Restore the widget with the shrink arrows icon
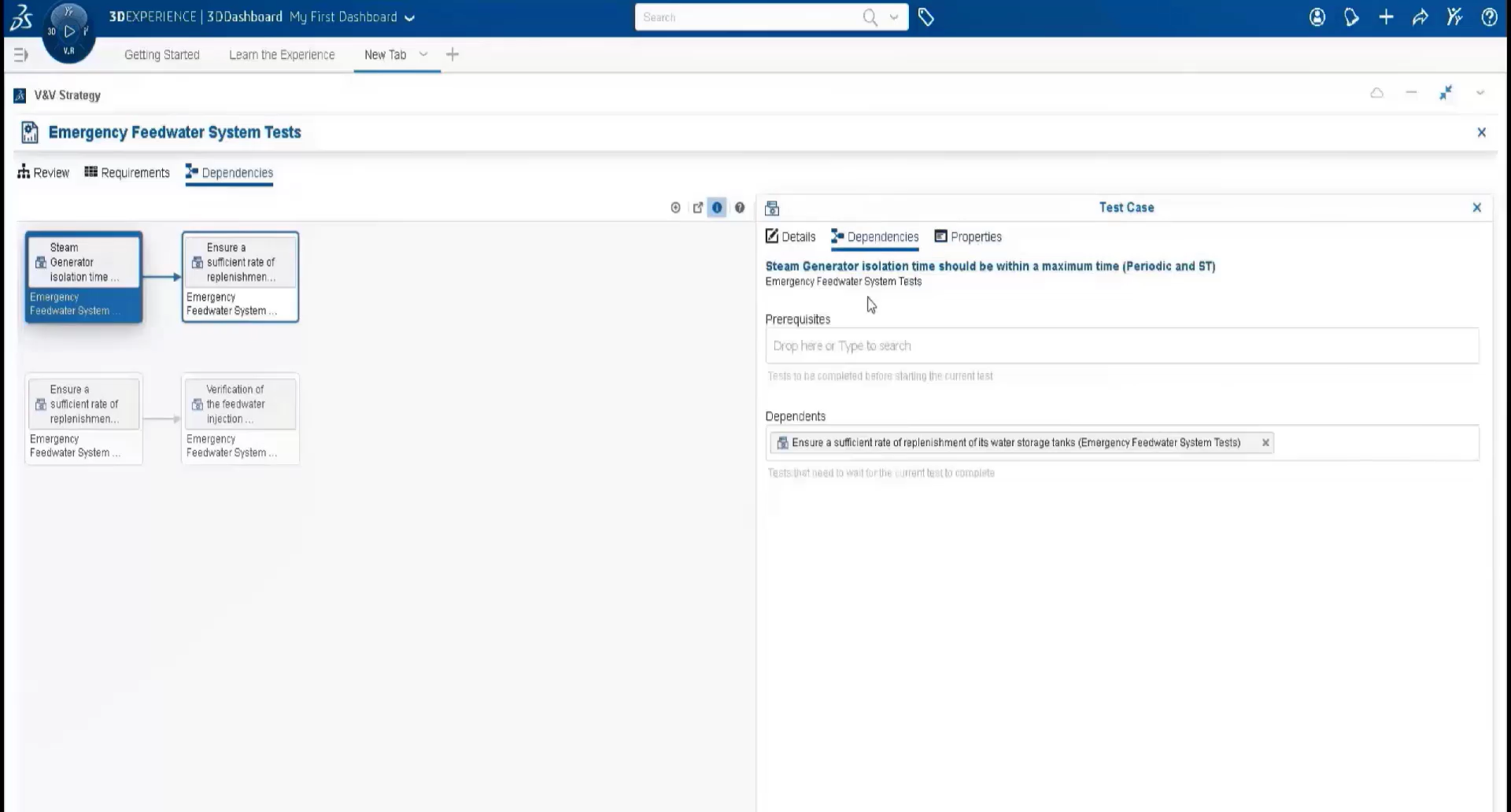The height and width of the screenshot is (812, 1511). click(1446, 93)
